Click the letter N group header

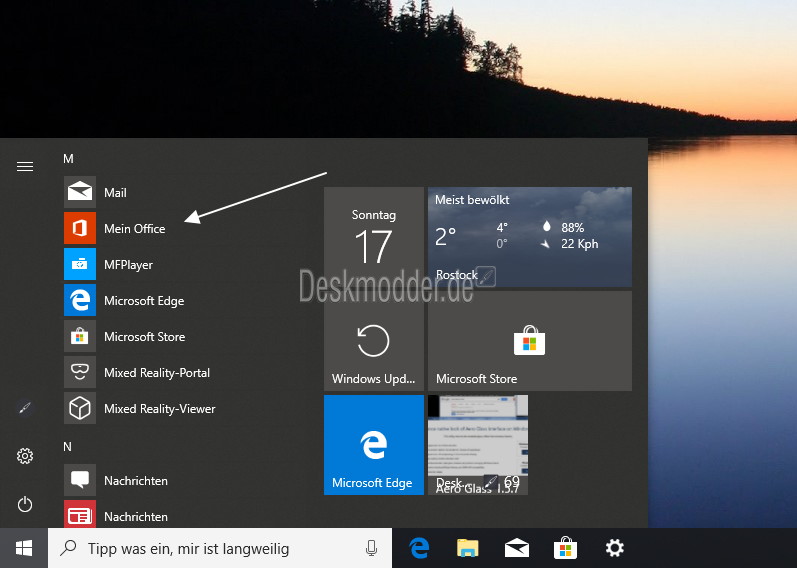(68, 446)
